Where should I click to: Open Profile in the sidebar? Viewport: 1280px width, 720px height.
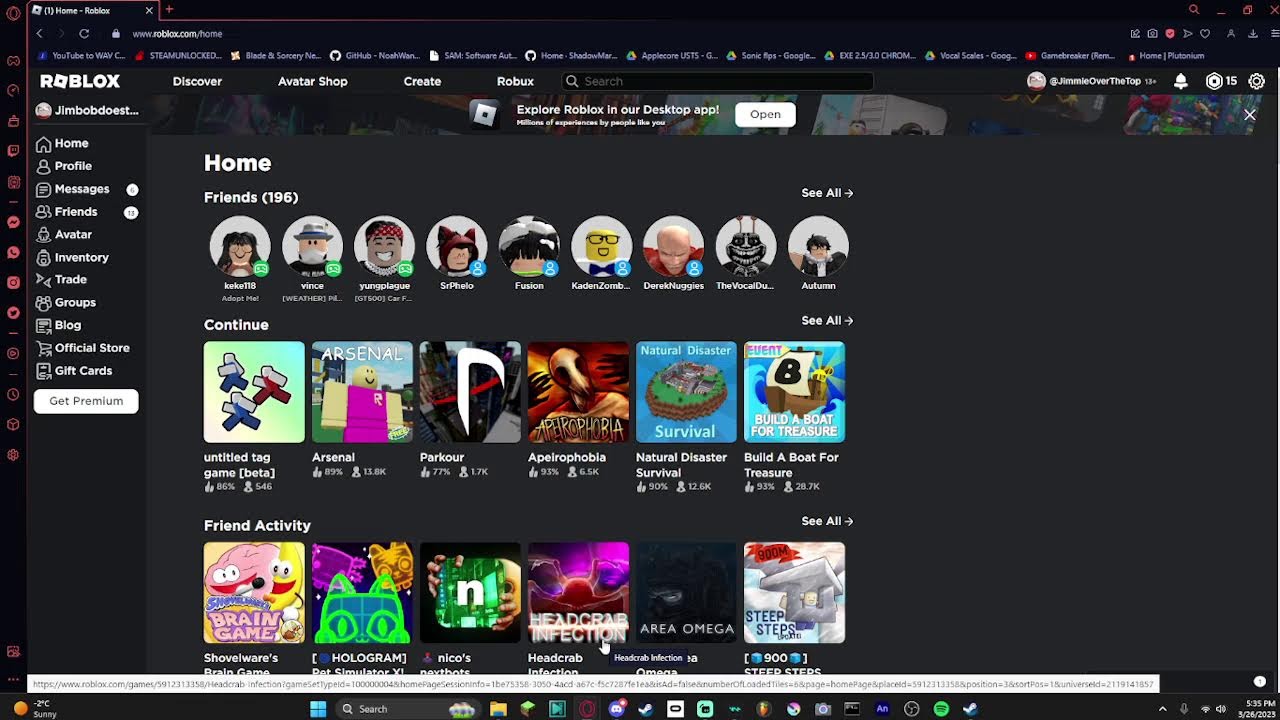64,166
